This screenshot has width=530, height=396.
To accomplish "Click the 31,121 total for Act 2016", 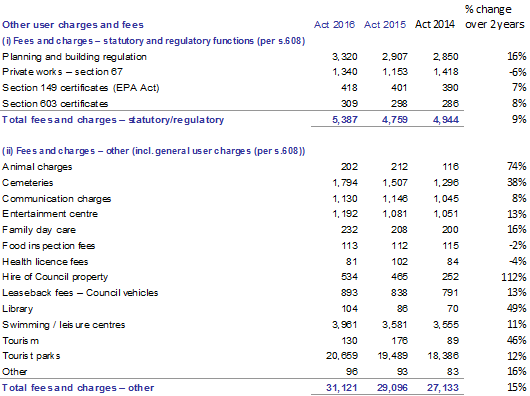I will tap(342, 388).
